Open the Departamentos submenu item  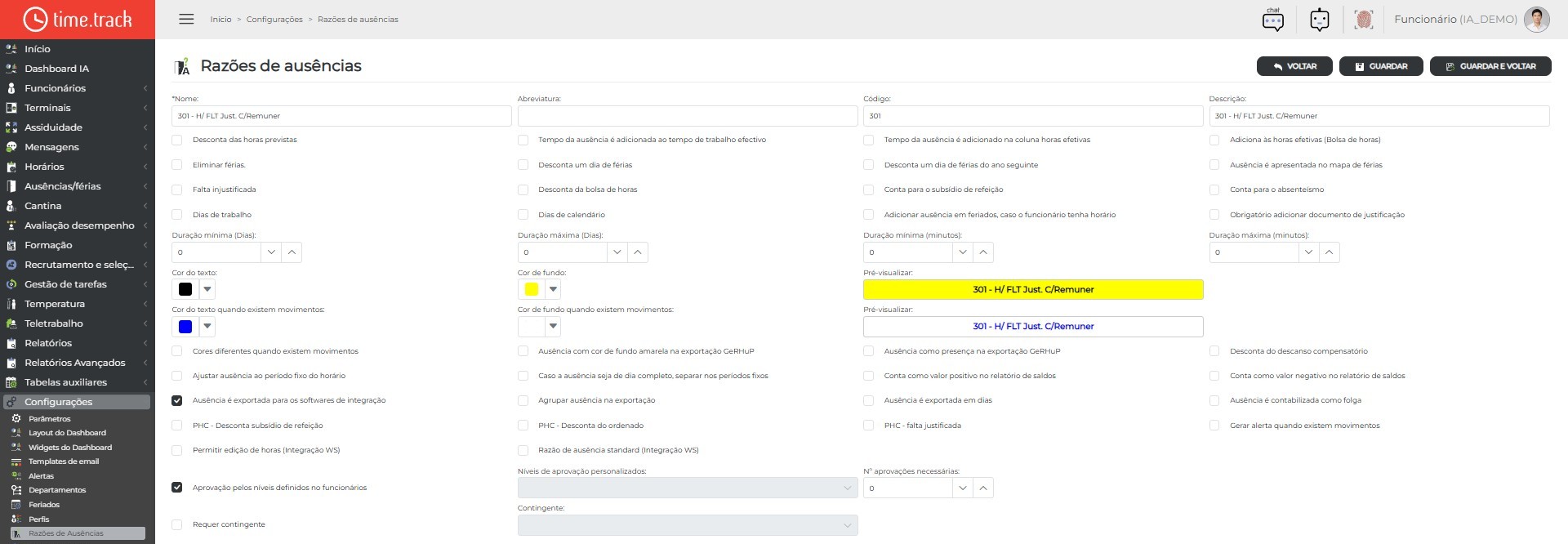57,490
